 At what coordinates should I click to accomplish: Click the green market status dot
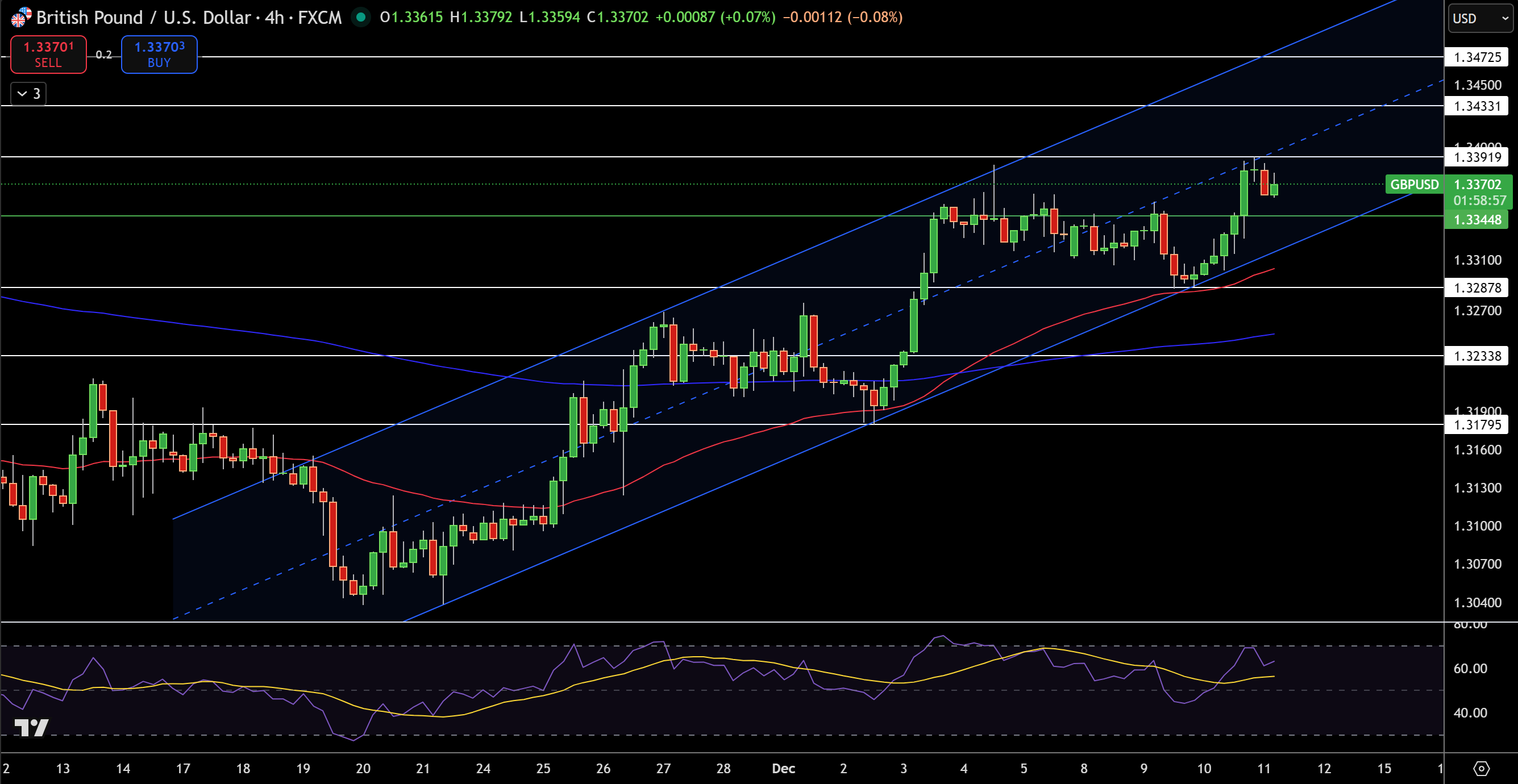click(x=361, y=17)
